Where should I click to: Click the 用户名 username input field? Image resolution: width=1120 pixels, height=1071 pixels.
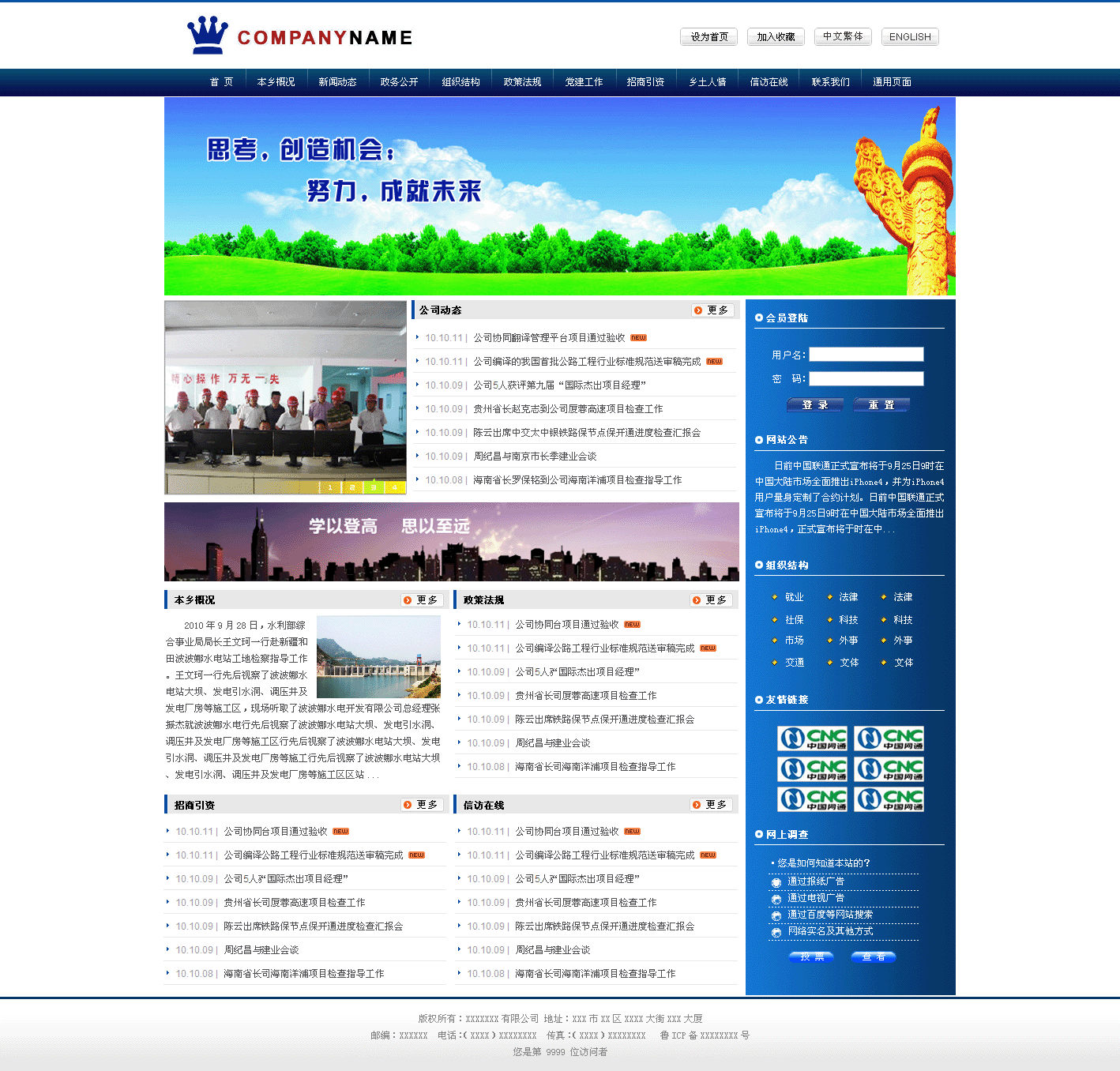click(x=866, y=355)
